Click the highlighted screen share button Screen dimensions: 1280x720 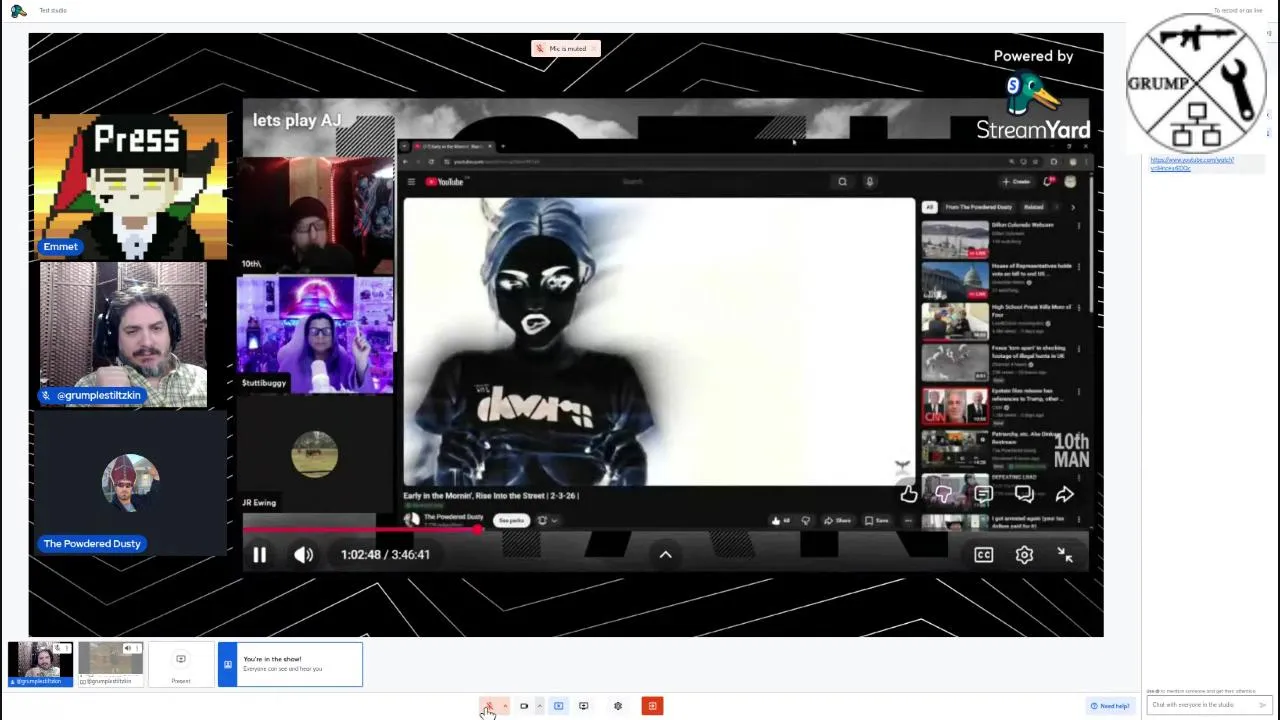point(559,706)
